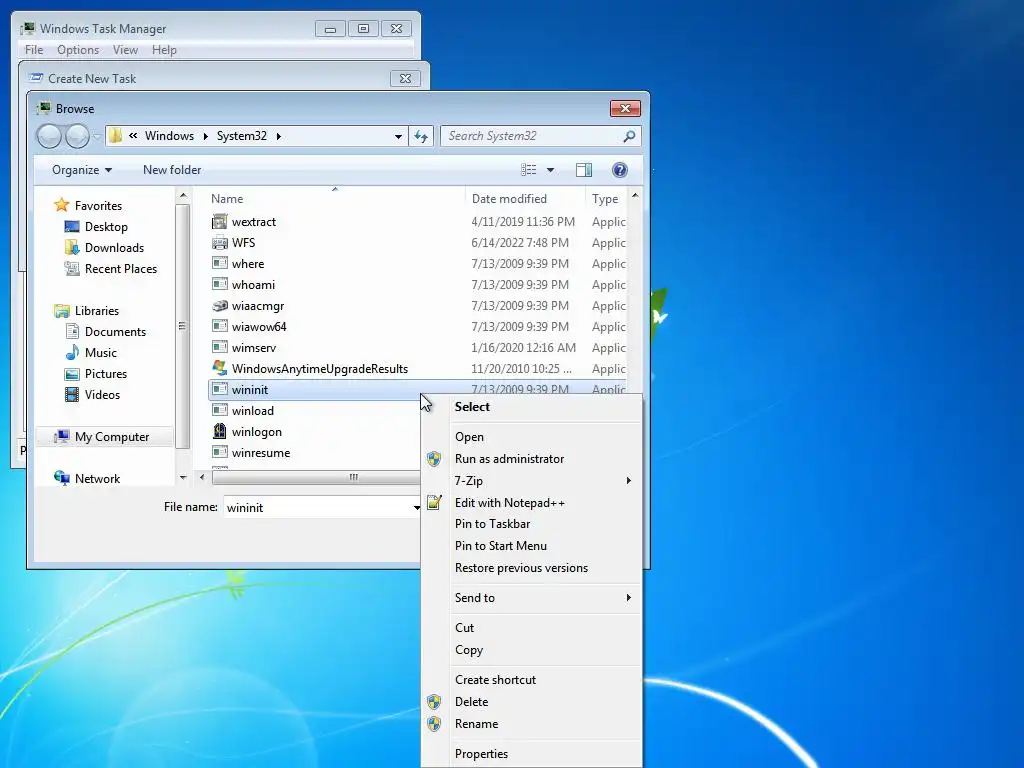1024x768 pixels.
Task: Open the File name dropdown arrow
Action: [416, 507]
